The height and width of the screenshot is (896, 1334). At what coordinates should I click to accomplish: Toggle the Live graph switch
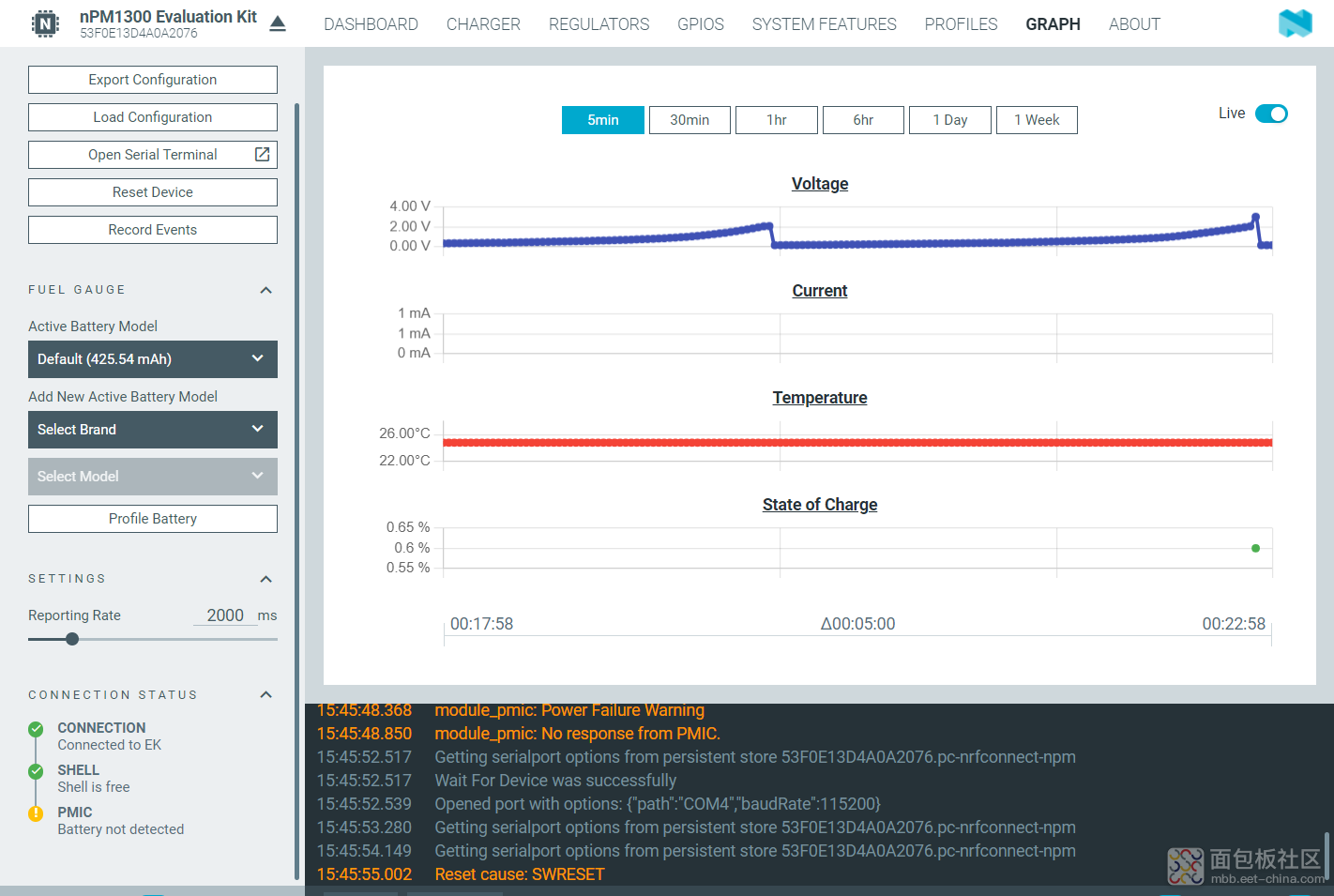pyautogui.click(x=1271, y=114)
